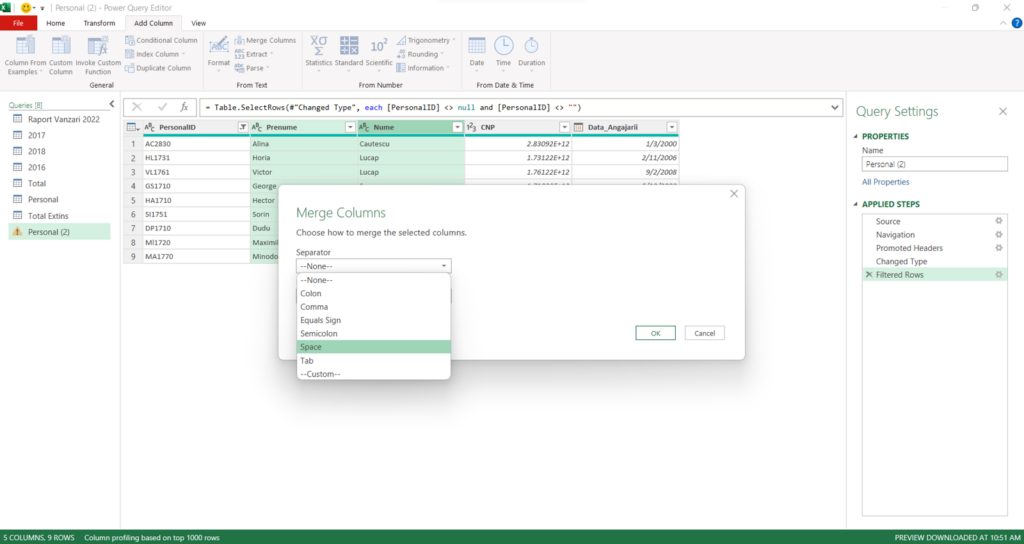1024x544 pixels.
Task: Click Merge Columns in ribbon
Action: pos(265,40)
